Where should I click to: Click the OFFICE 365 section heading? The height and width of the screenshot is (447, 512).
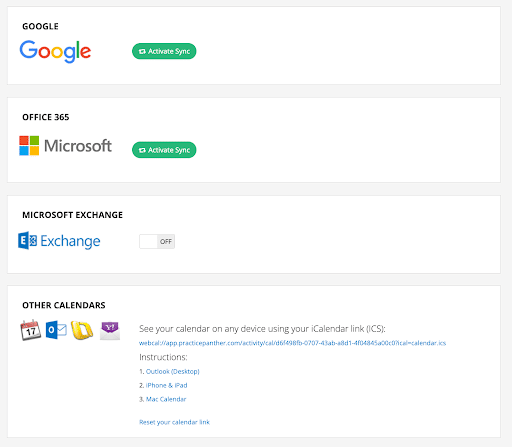pyautogui.click(x=46, y=117)
